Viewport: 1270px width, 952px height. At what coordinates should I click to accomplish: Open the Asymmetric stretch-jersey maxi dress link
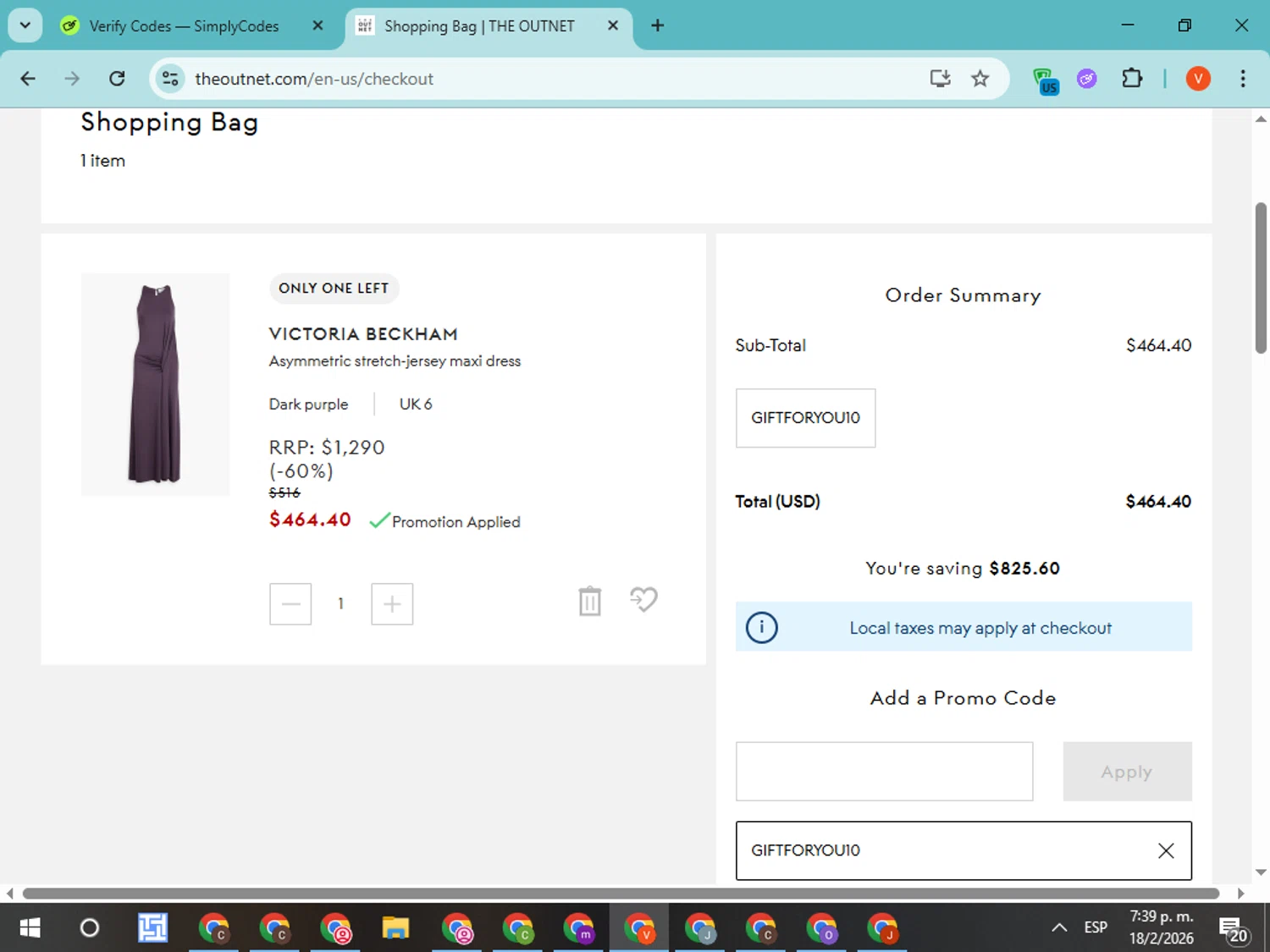pyautogui.click(x=395, y=361)
